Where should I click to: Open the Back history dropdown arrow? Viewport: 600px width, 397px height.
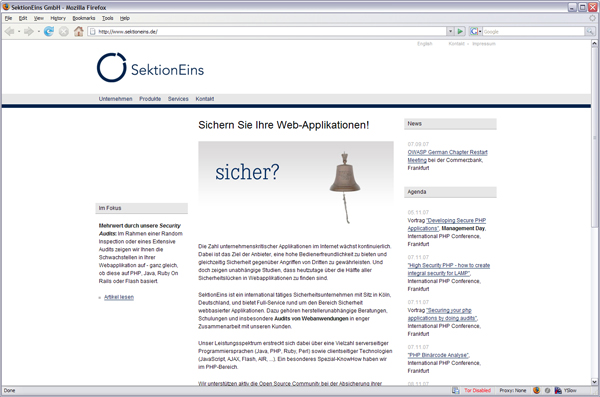18,31
